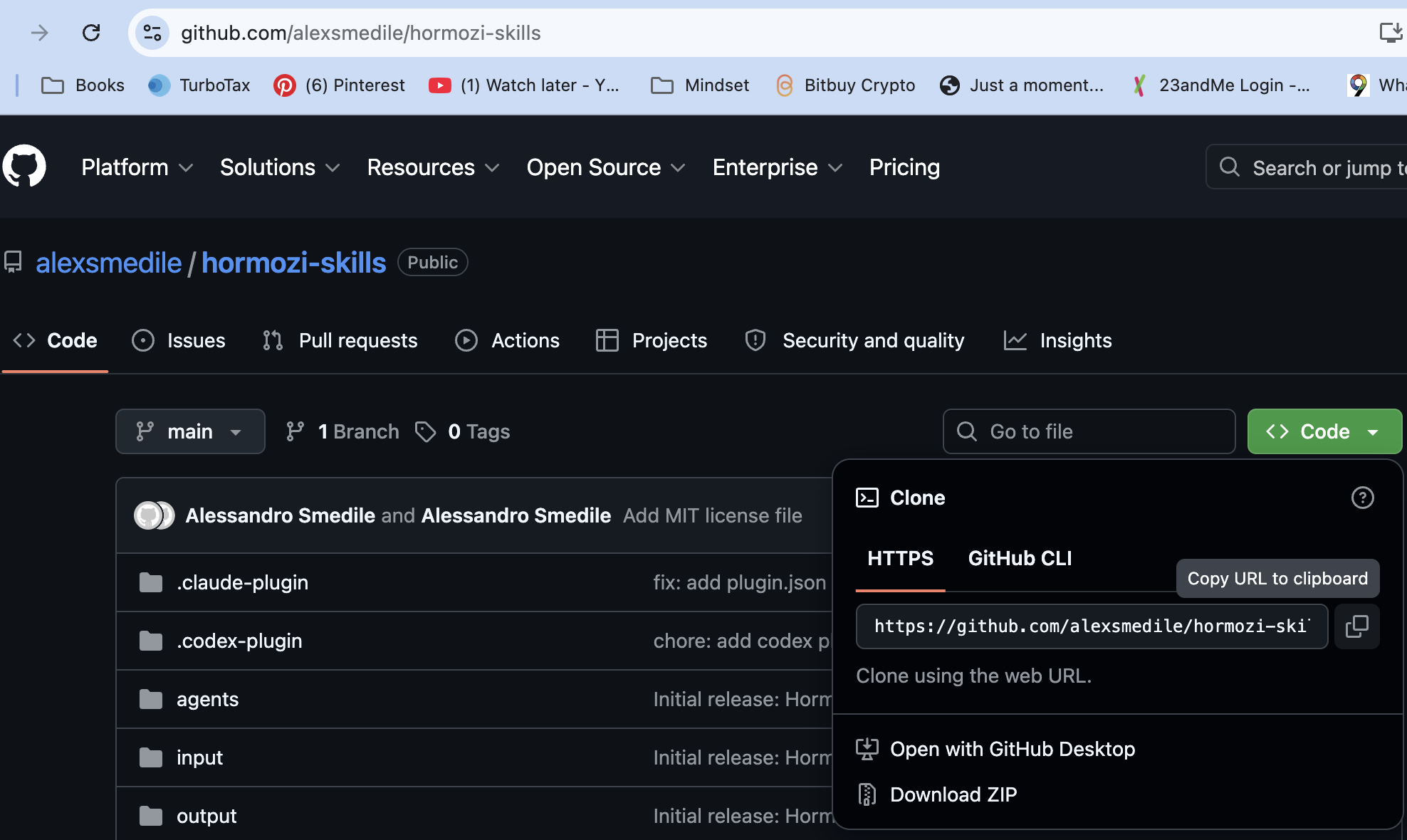Open with GitHub Desktop
Viewport: 1407px width, 840px height.
click(995, 749)
